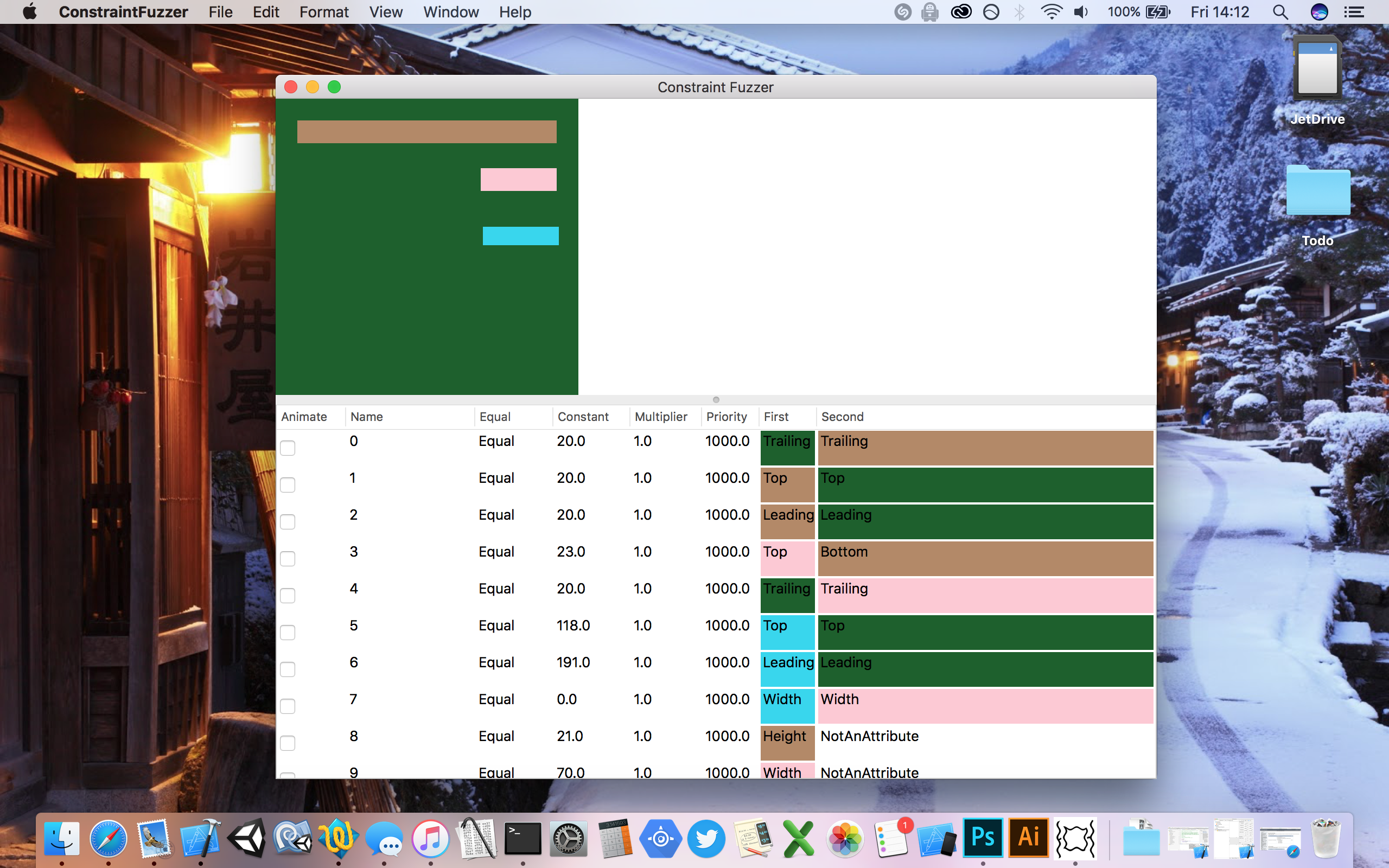The width and height of the screenshot is (1389, 868).
Task: Launch Illustrator in the dock
Action: coord(1029,838)
